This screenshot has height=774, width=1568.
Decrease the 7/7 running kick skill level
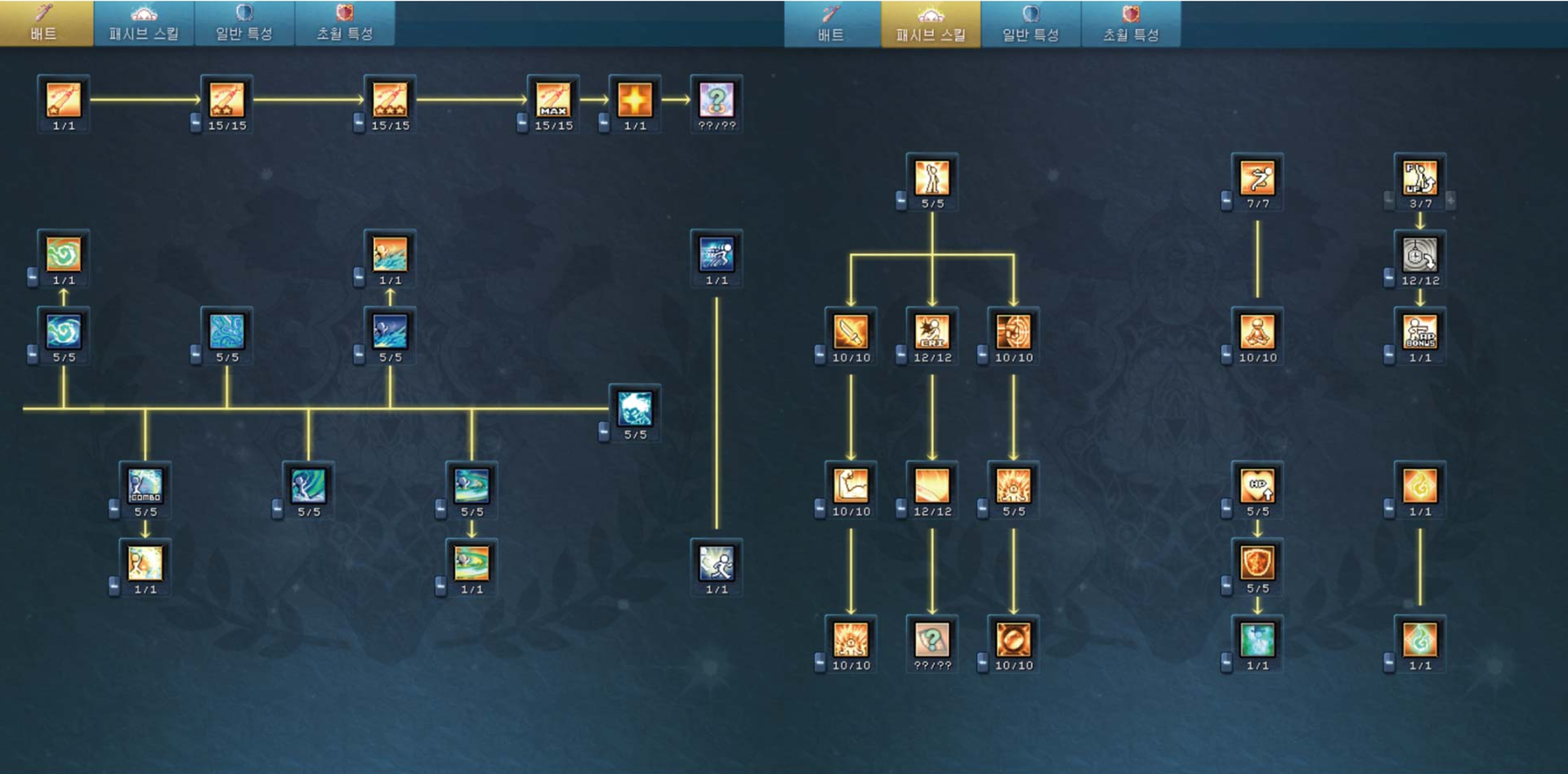[1226, 199]
